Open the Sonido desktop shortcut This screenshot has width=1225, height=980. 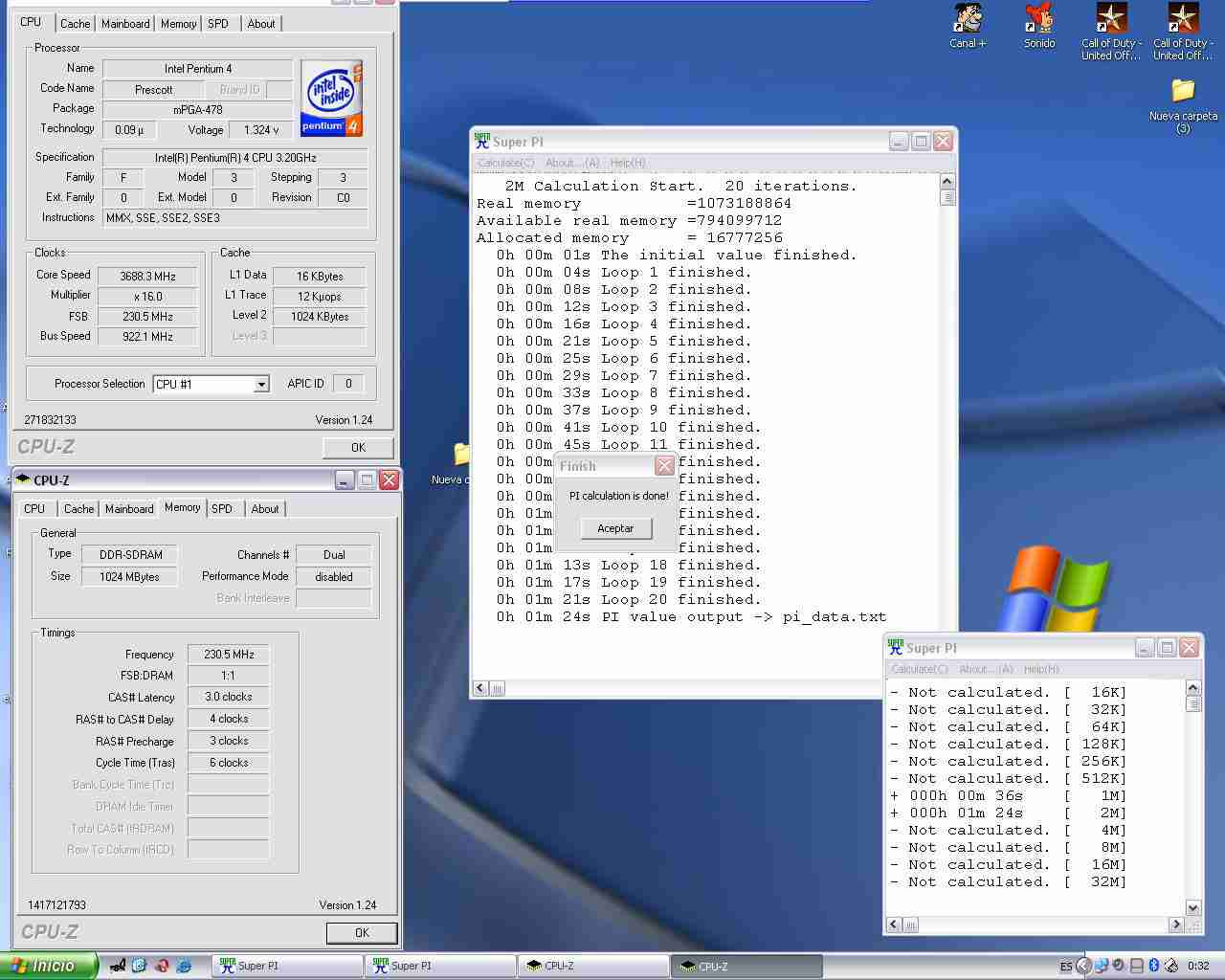[1039, 19]
